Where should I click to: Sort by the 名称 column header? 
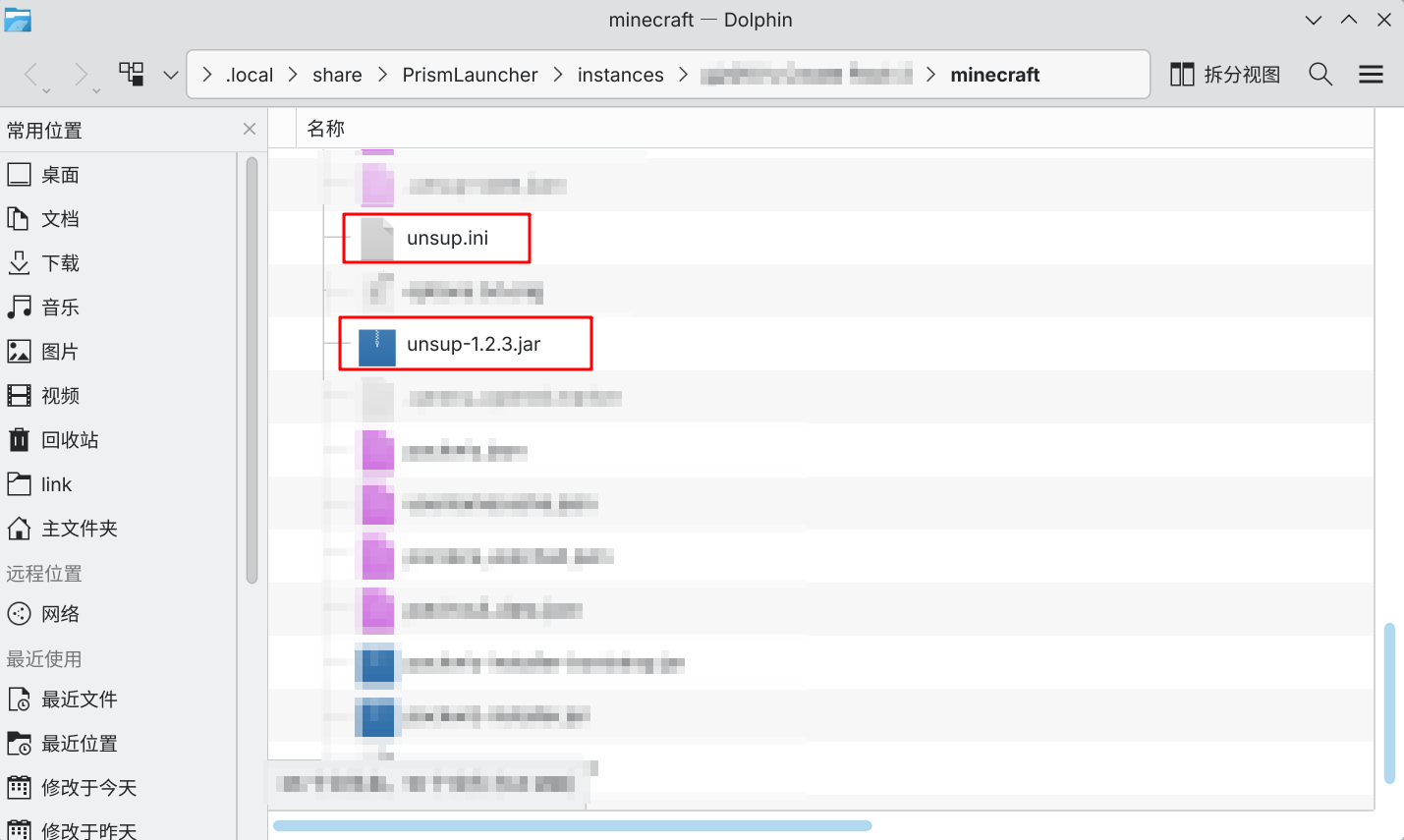[x=326, y=129]
